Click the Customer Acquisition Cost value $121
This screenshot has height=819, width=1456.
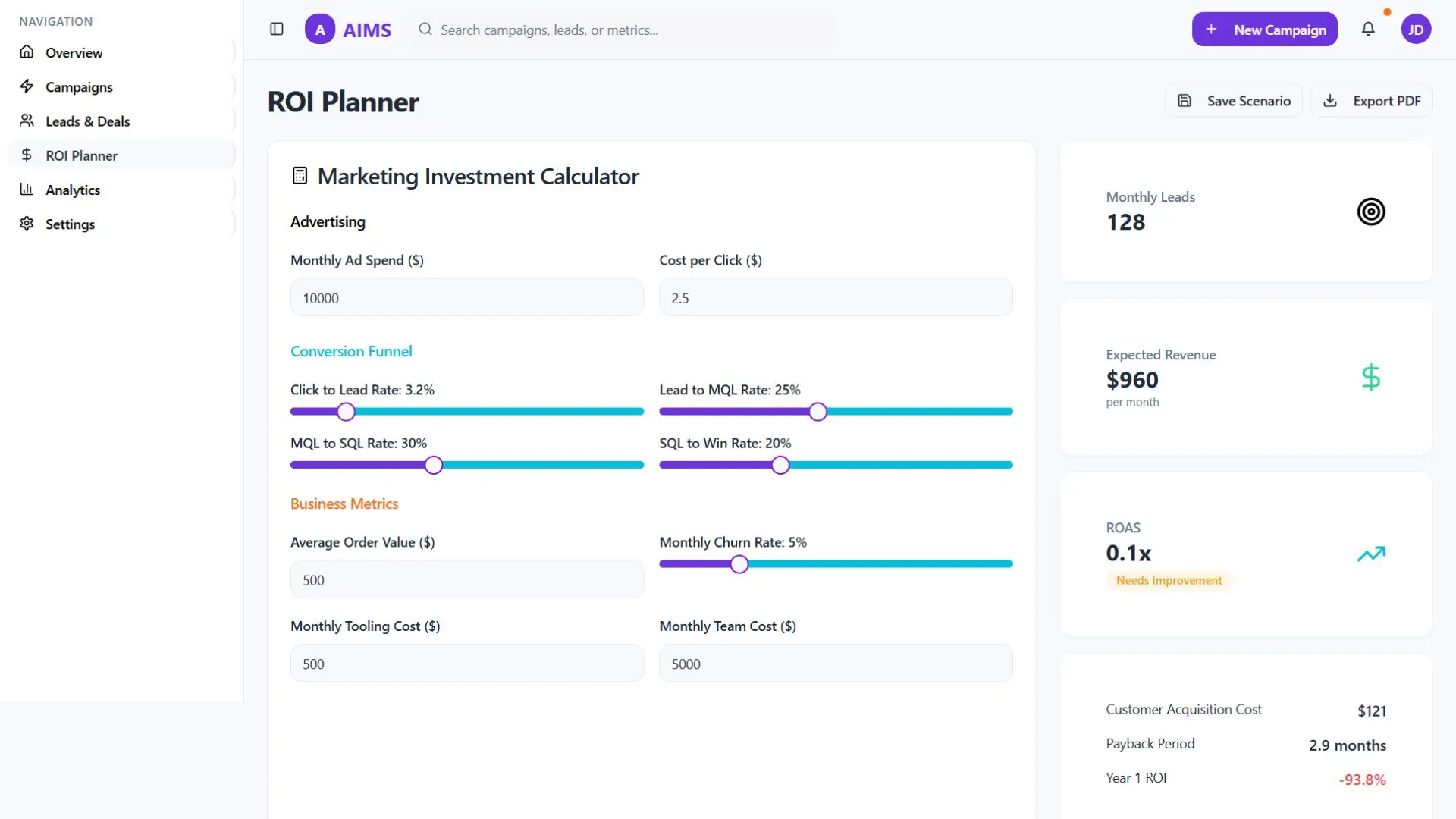(x=1372, y=711)
